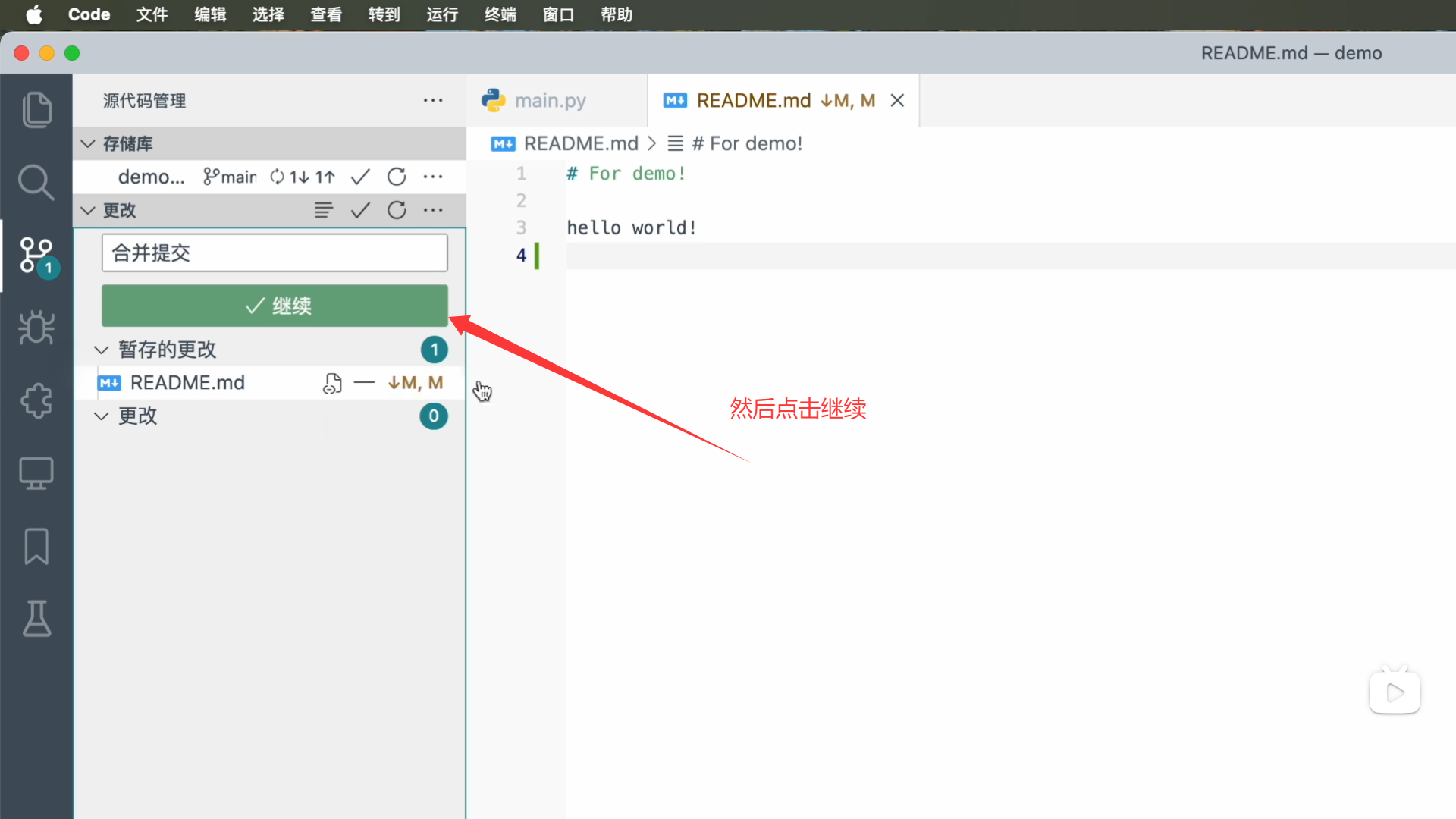1456x819 pixels.
Task: Open the Explorer view in activity bar
Action: (x=36, y=110)
